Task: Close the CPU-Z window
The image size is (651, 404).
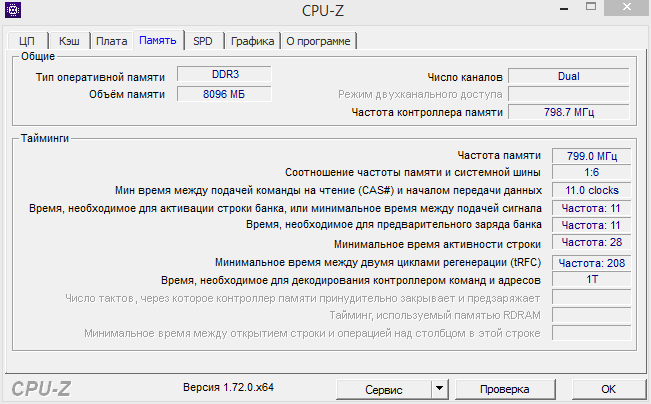Action: pos(627,7)
